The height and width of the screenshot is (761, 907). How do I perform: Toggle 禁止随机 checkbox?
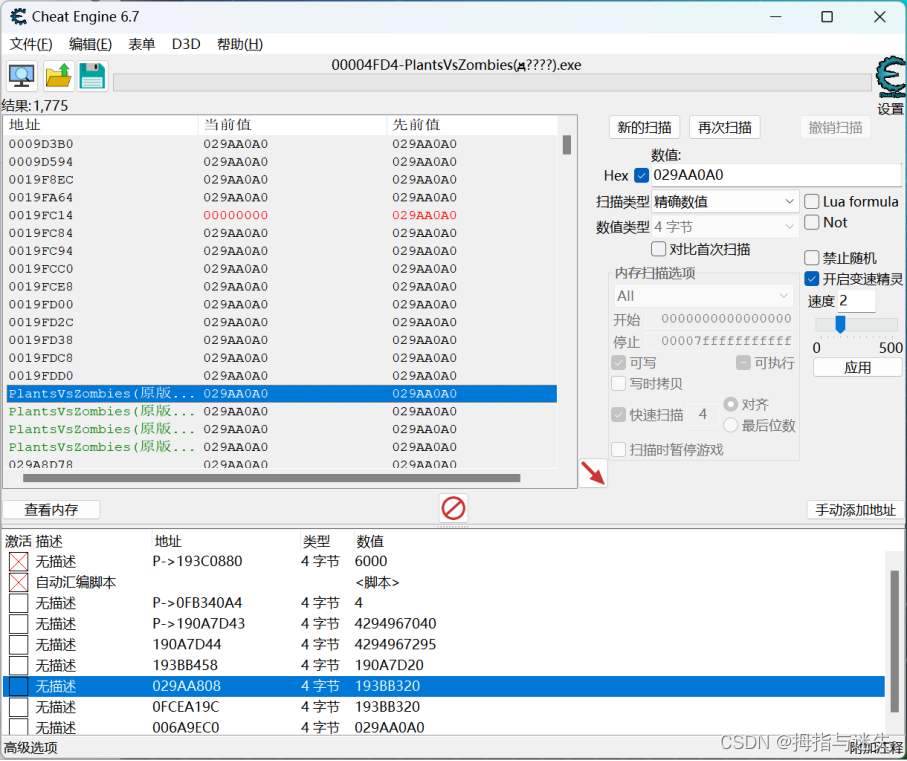click(812, 257)
